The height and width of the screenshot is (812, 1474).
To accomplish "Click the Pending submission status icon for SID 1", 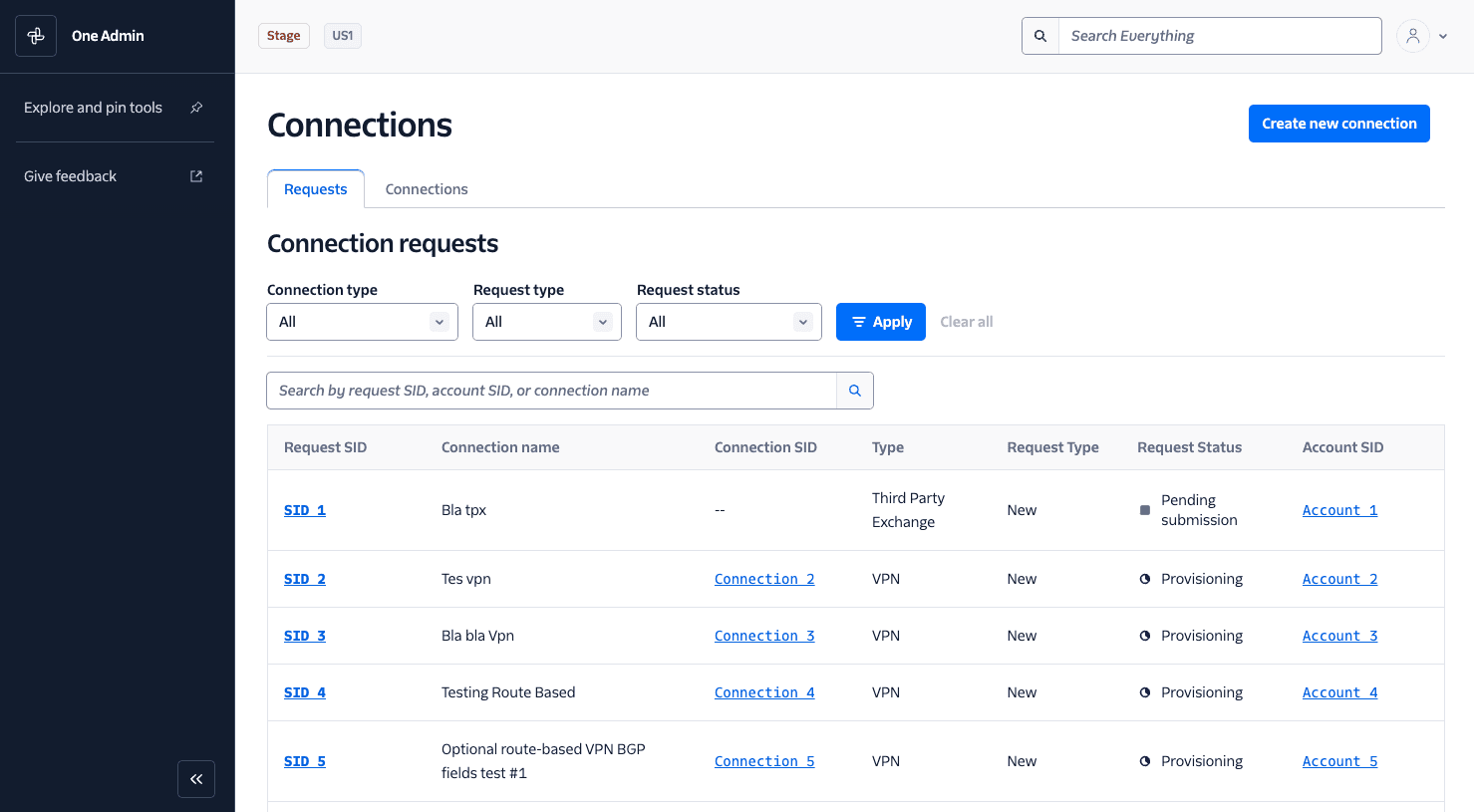I will click(x=1144, y=509).
